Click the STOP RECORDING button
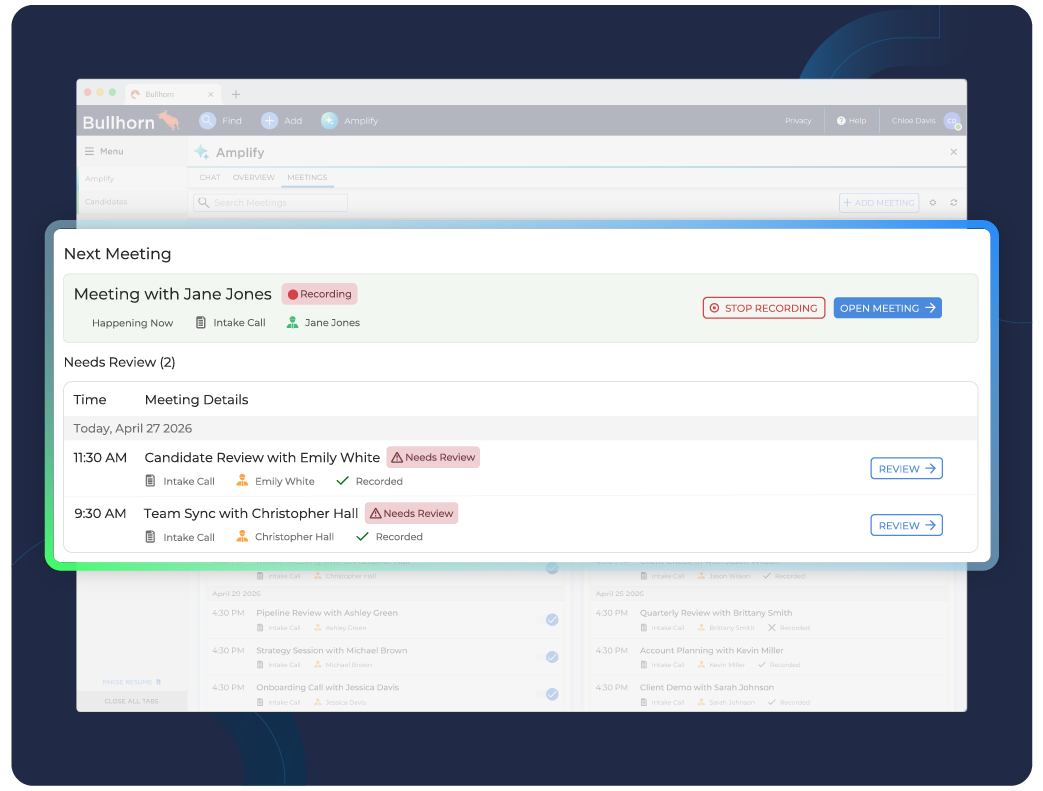Screen dimensions: 1043x791 click(x=764, y=308)
